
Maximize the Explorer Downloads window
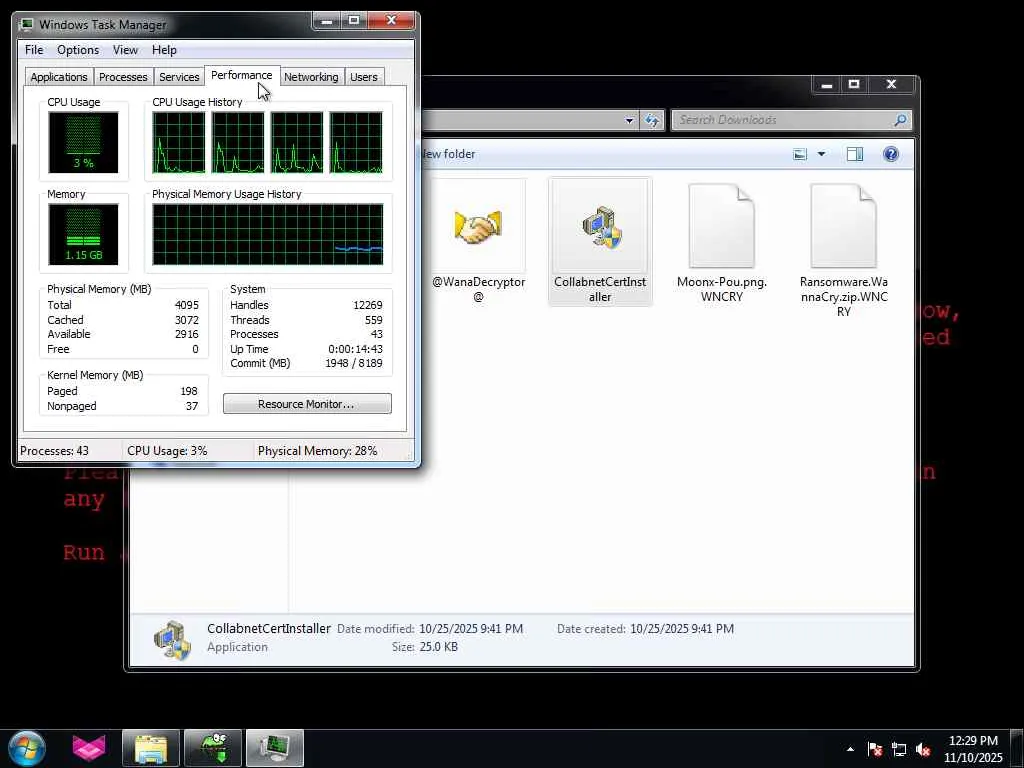pos(854,84)
